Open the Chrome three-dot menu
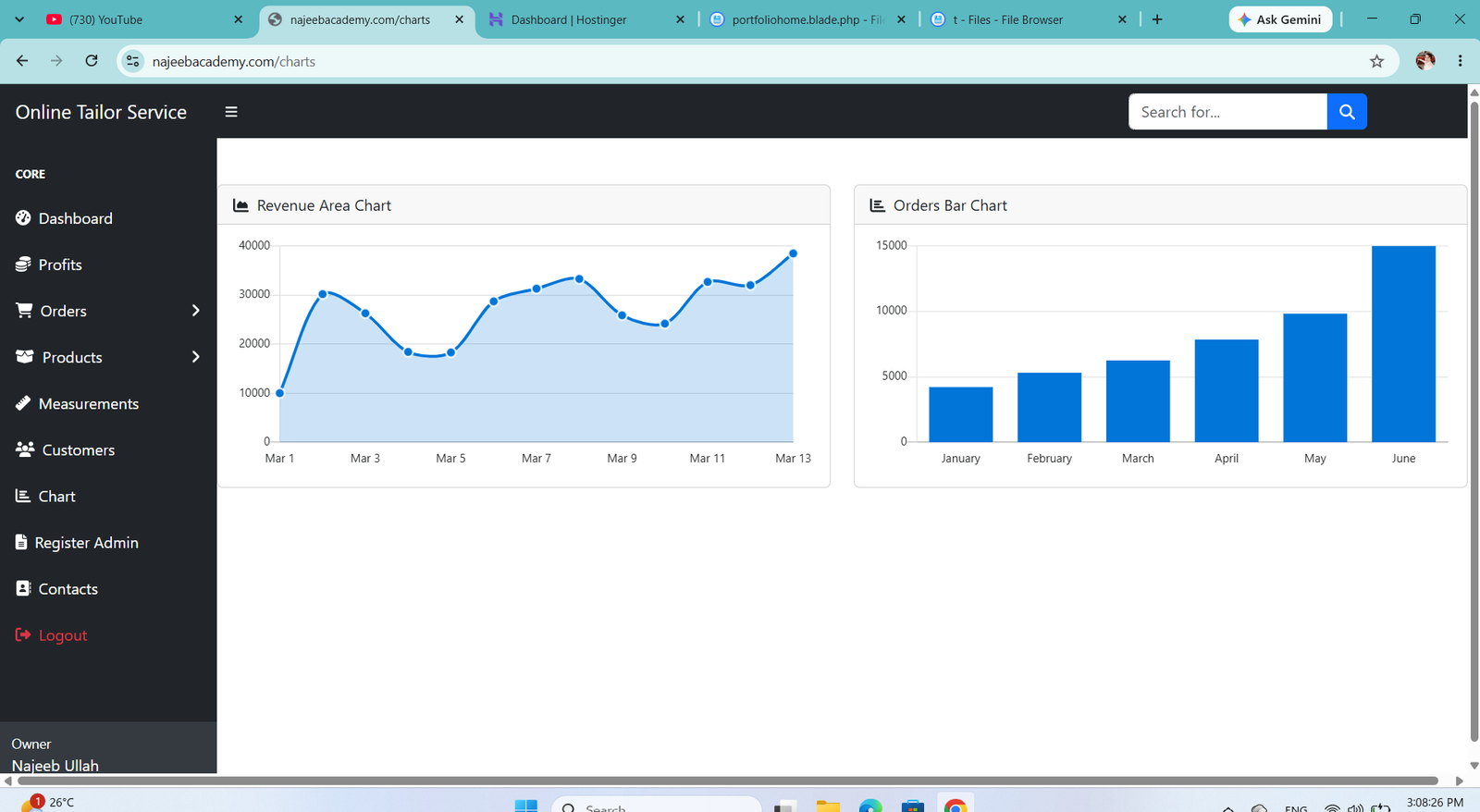Image resolution: width=1480 pixels, height=812 pixels. tap(1461, 61)
